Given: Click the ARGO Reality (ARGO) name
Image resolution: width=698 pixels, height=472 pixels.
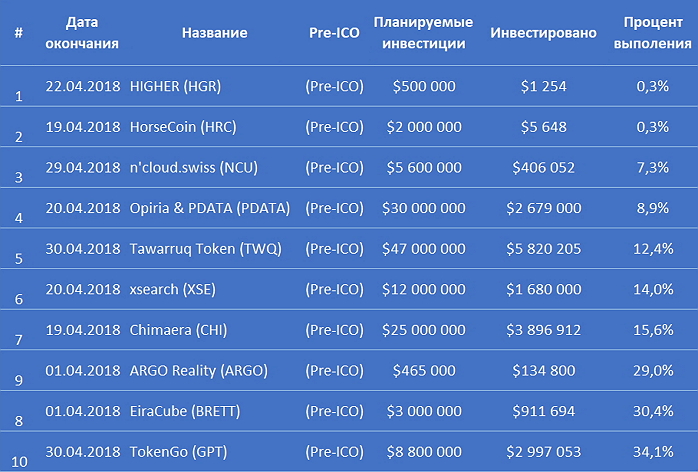Looking at the screenshot, I should coord(199,370).
